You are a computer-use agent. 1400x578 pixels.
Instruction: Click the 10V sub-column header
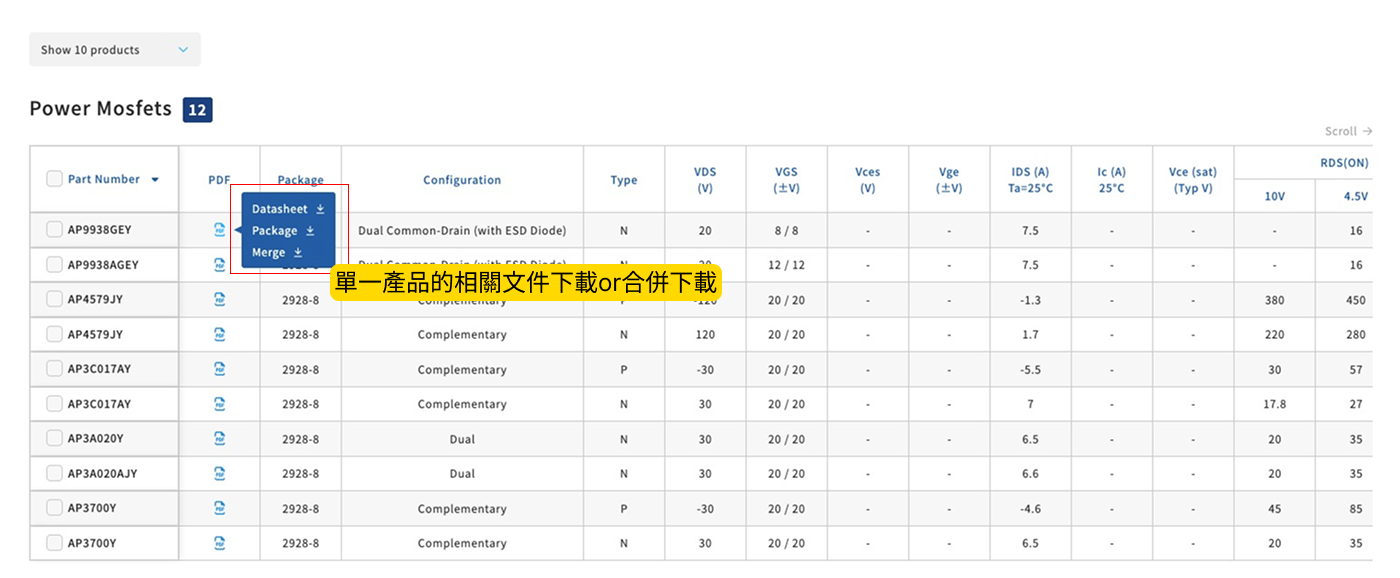tap(1275, 196)
